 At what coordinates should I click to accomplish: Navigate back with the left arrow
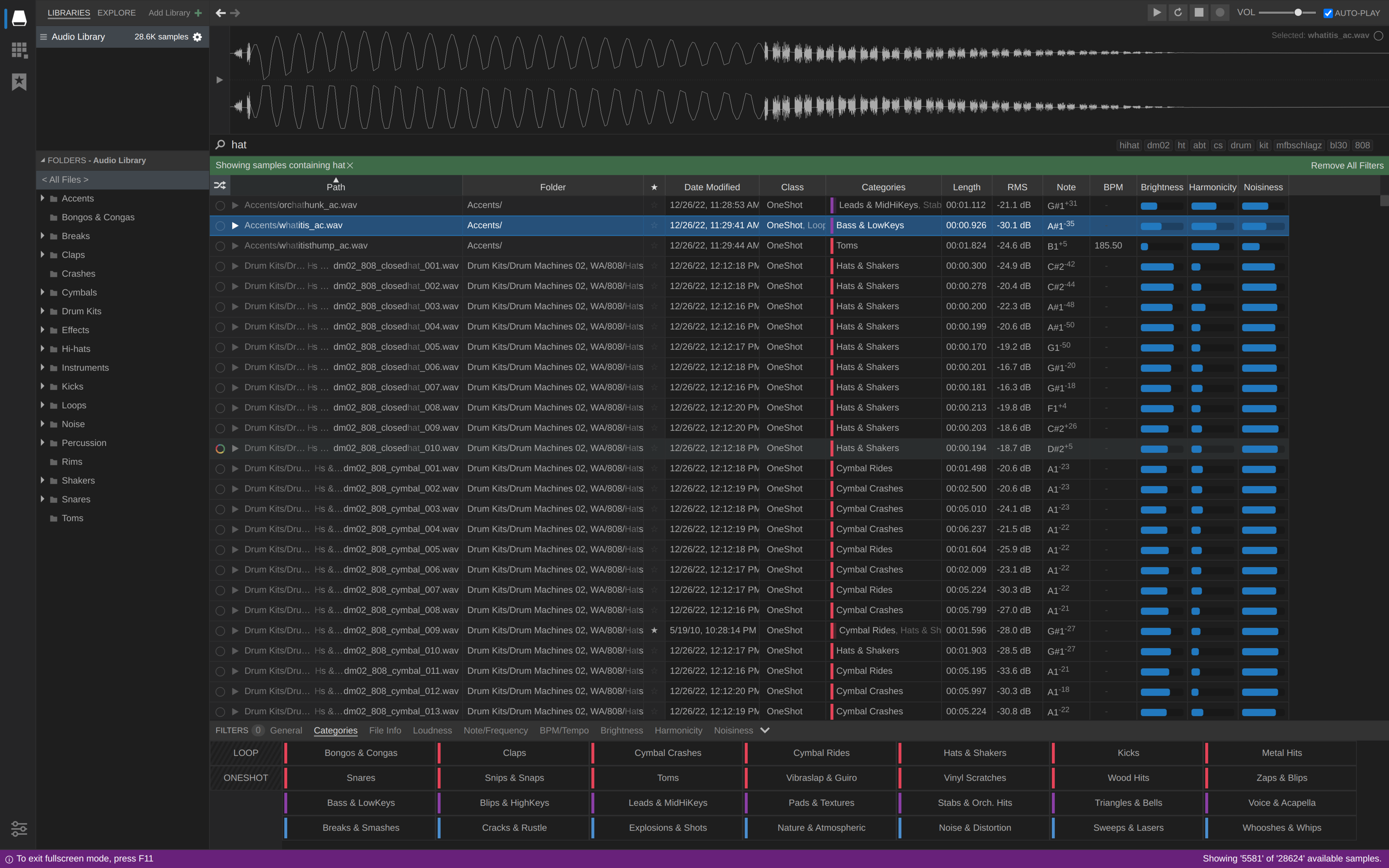pos(220,13)
